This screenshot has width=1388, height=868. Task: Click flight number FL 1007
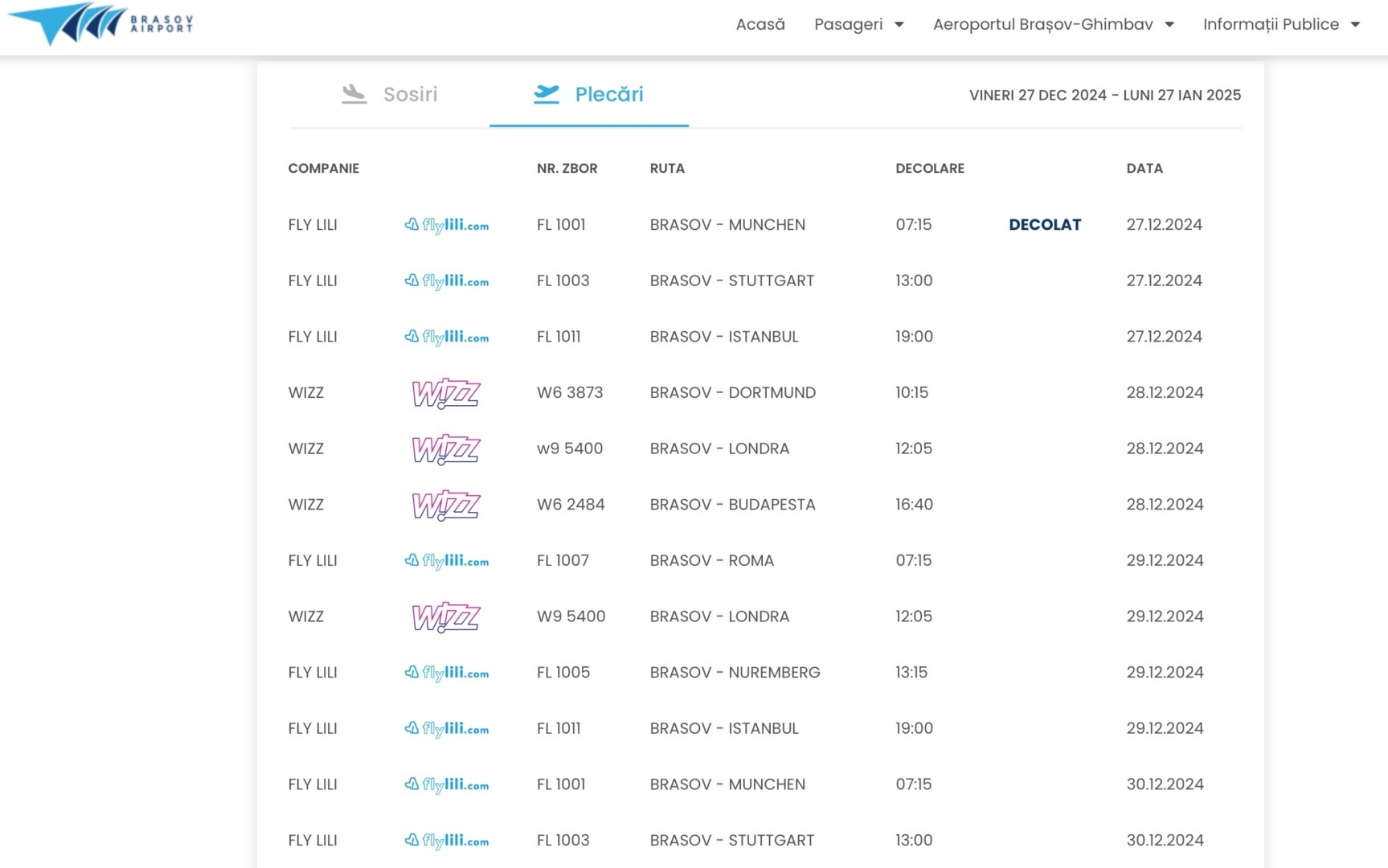[x=563, y=560]
